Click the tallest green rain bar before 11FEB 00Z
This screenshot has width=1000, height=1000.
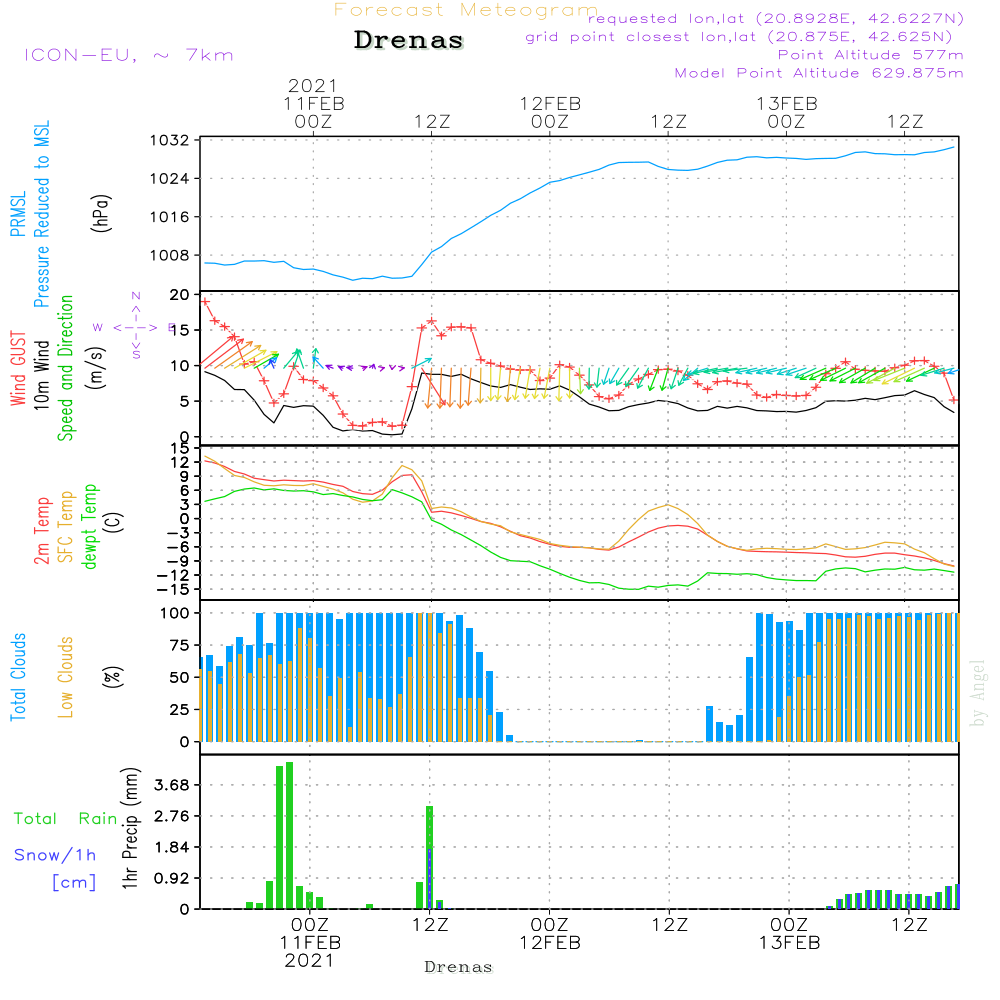(x=290, y=835)
